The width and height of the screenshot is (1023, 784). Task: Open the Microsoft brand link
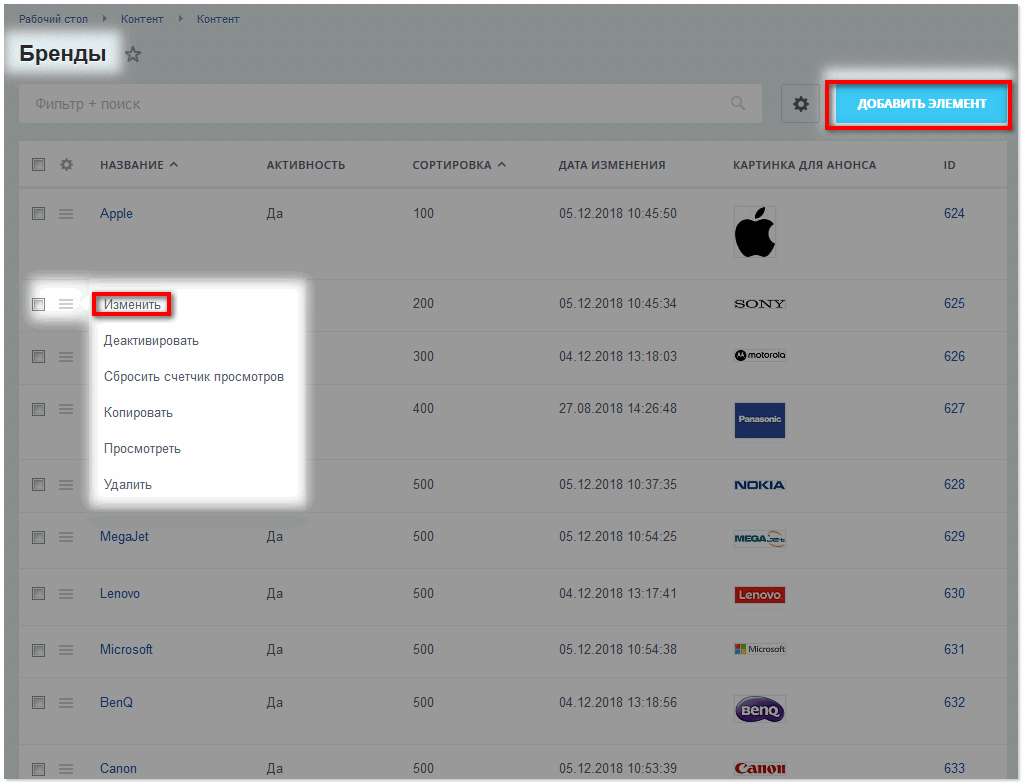(x=126, y=650)
